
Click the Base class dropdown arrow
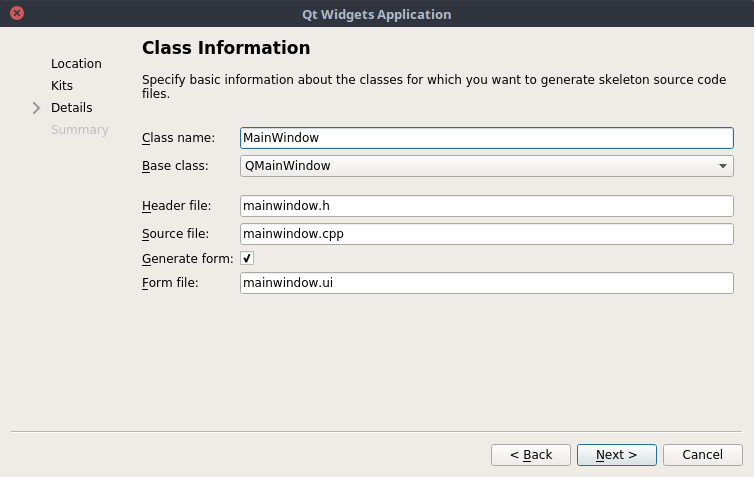pyautogui.click(x=722, y=166)
